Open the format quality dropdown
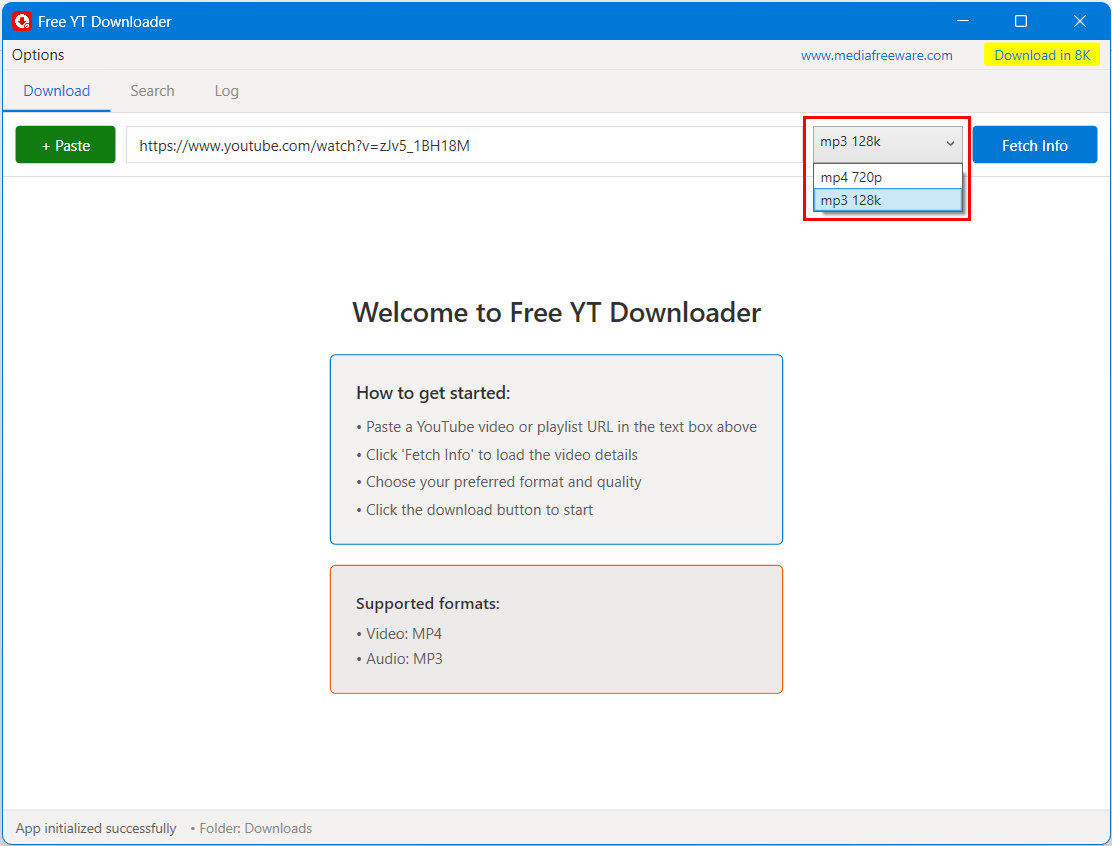1112x846 pixels. click(x=886, y=143)
